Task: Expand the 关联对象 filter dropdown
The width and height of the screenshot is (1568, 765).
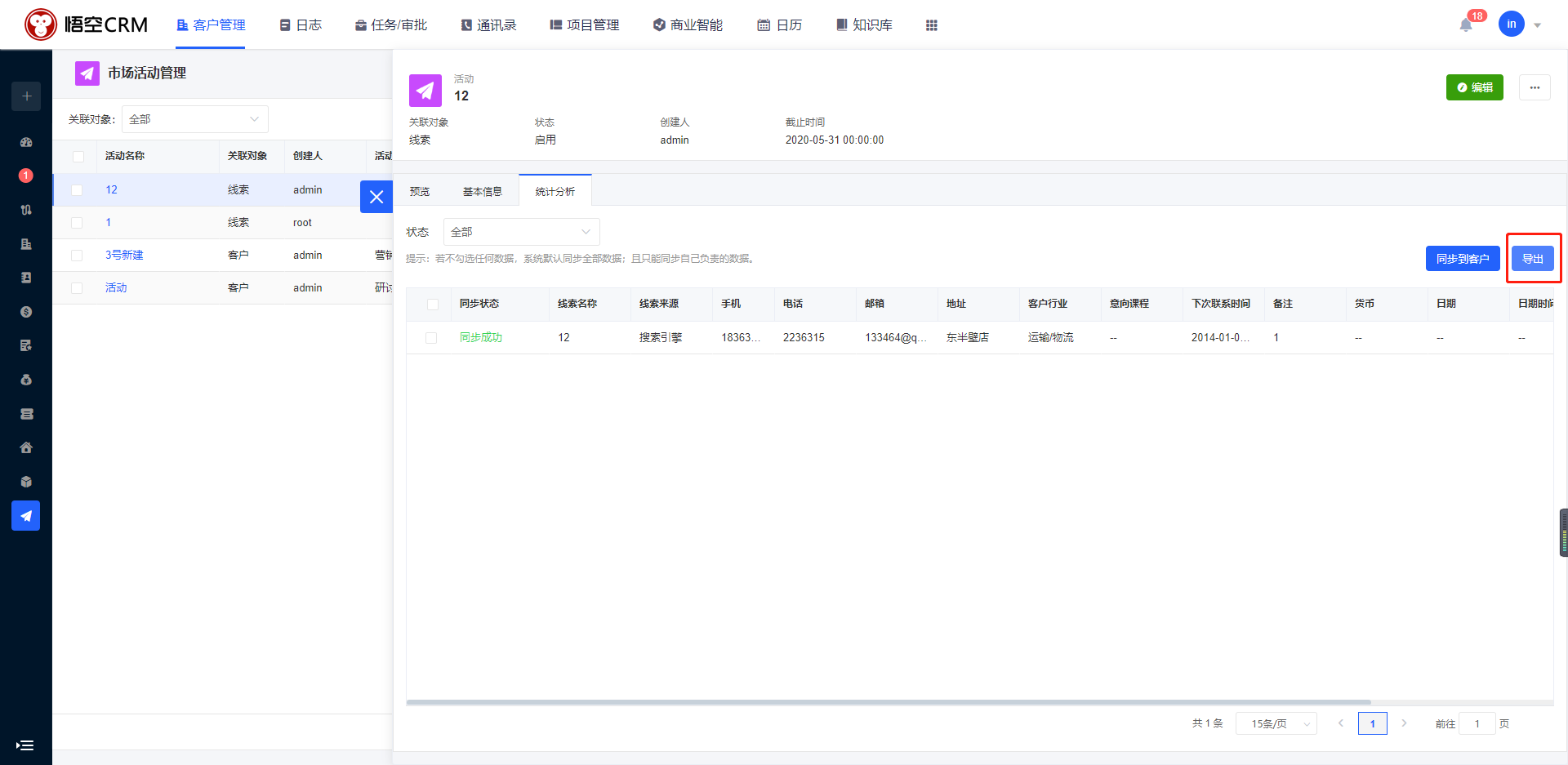Action: [195, 119]
